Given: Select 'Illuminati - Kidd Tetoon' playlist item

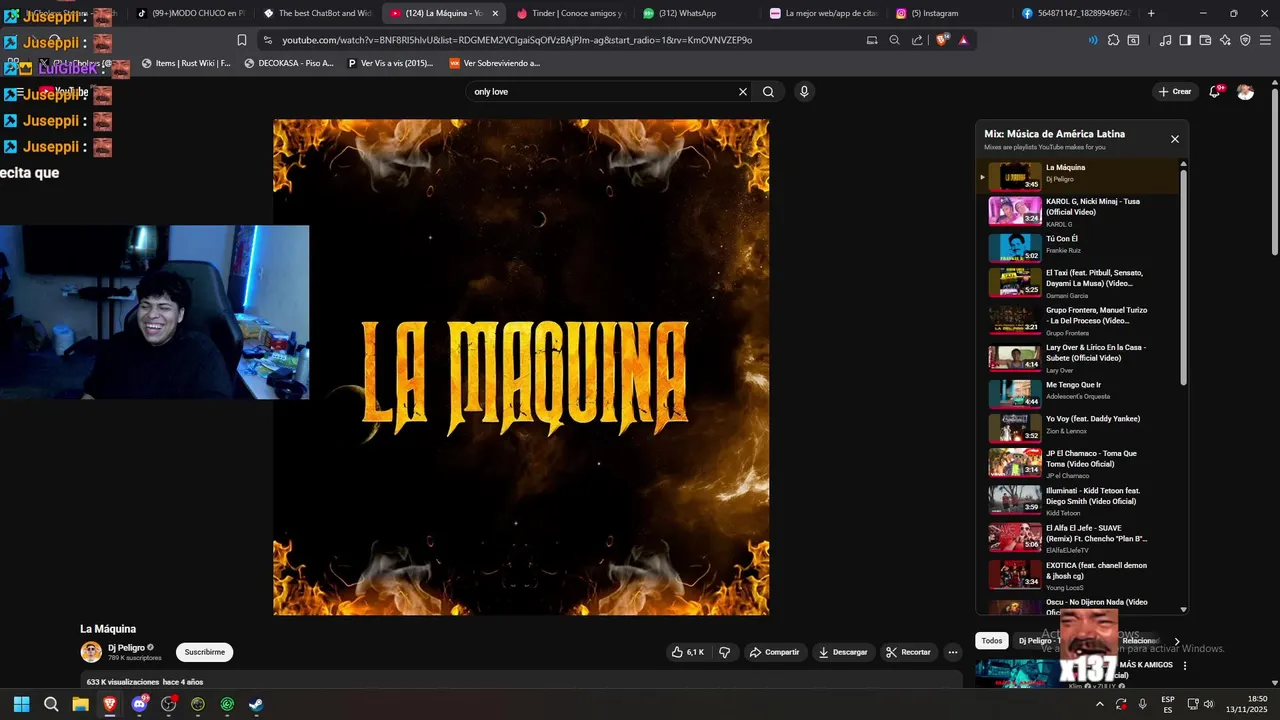Looking at the screenshot, I should (1078, 500).
